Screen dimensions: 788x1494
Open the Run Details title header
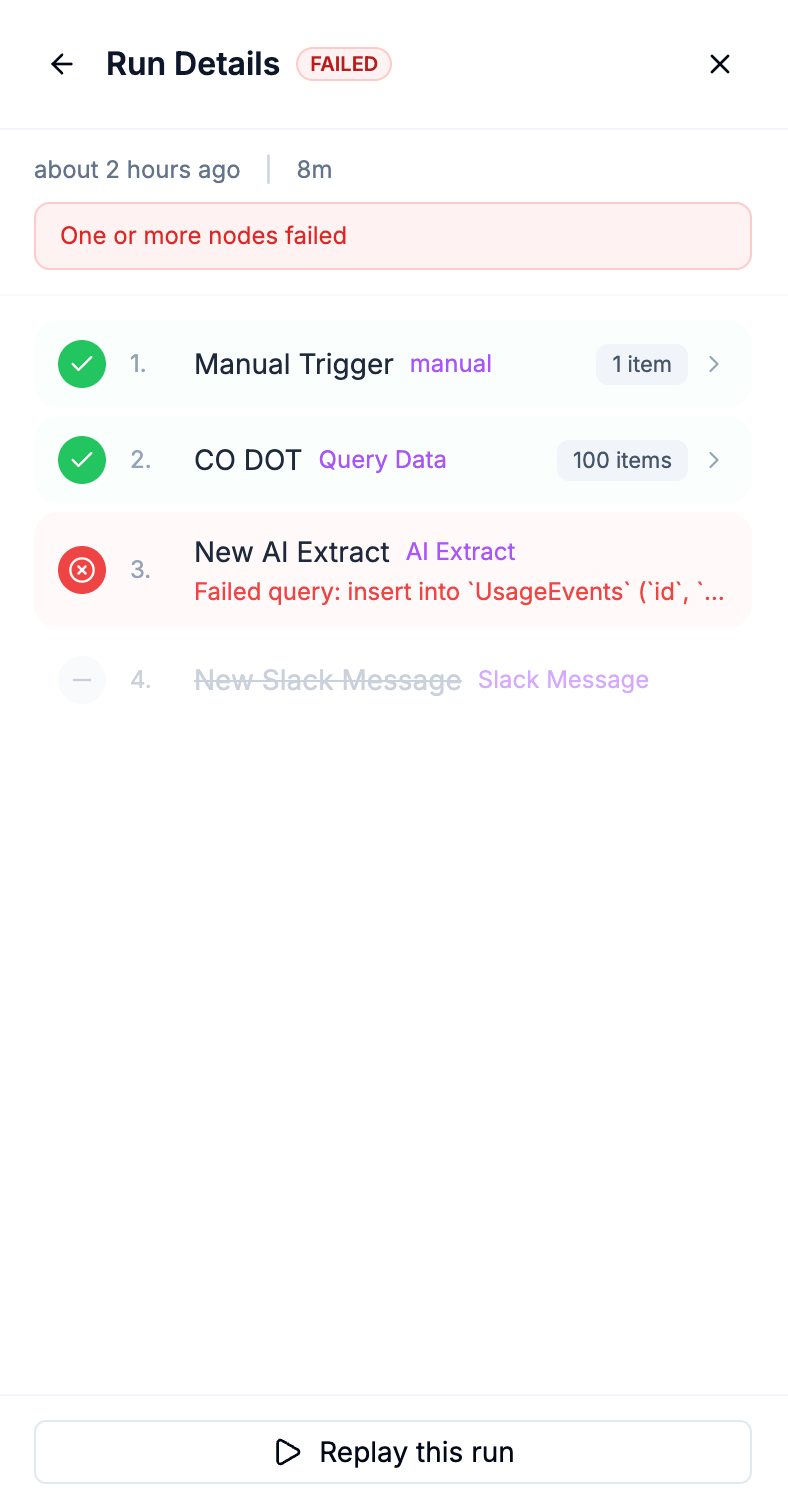click(x=193, y=63)
